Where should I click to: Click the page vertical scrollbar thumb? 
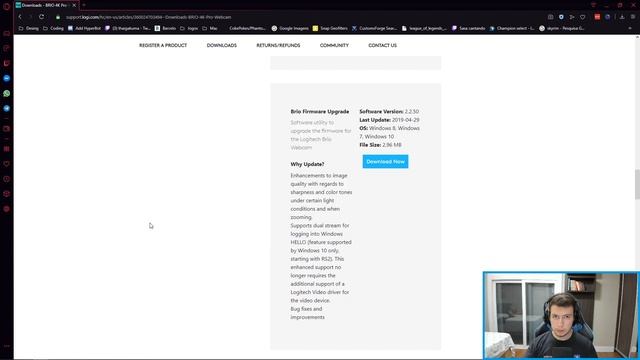coord(637,184)
